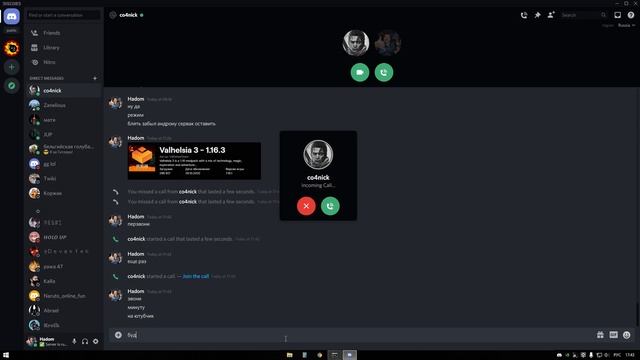
Task: Open the Twiki direct message
Action: click(64, 178)
